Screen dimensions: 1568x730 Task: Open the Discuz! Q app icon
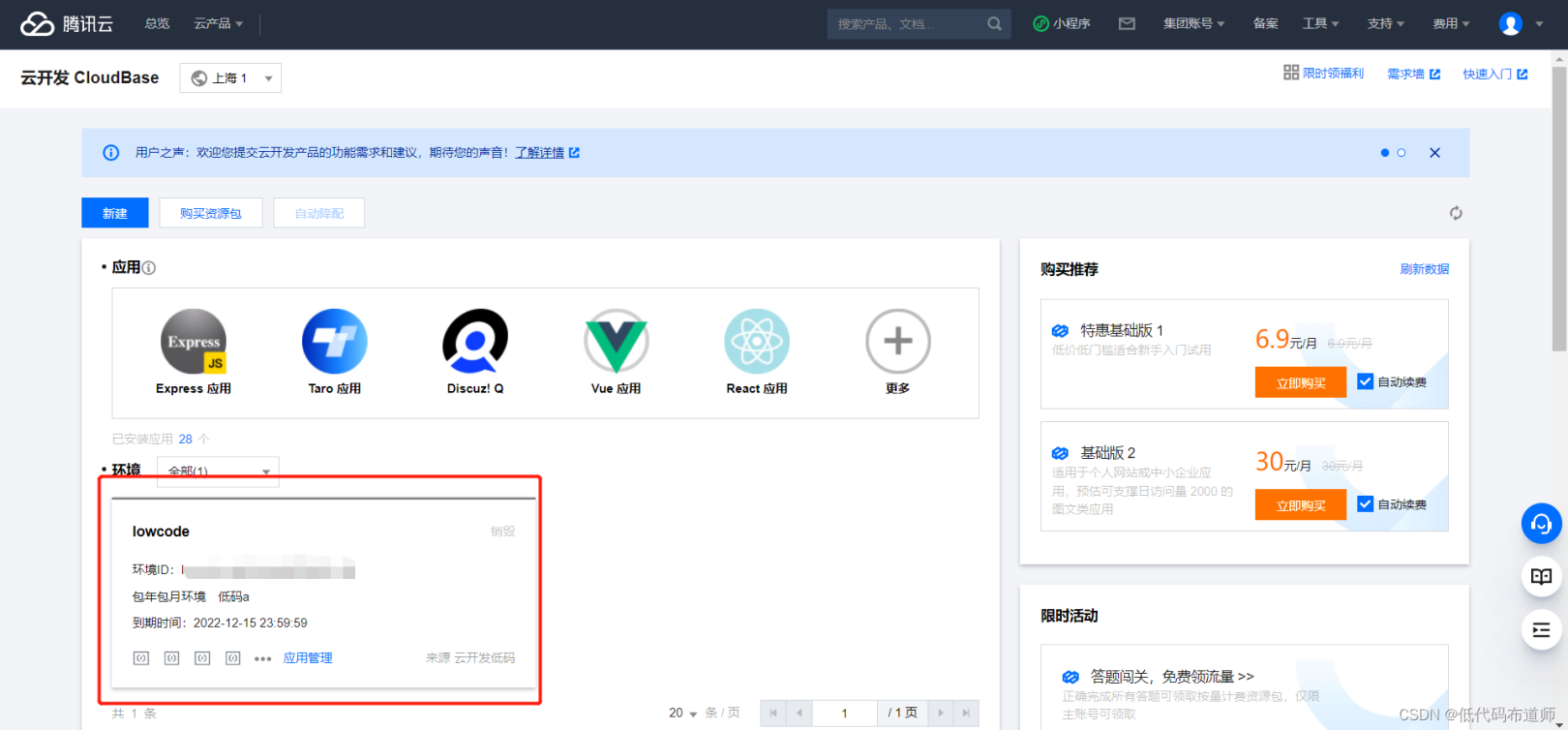(x=475, y=342)
